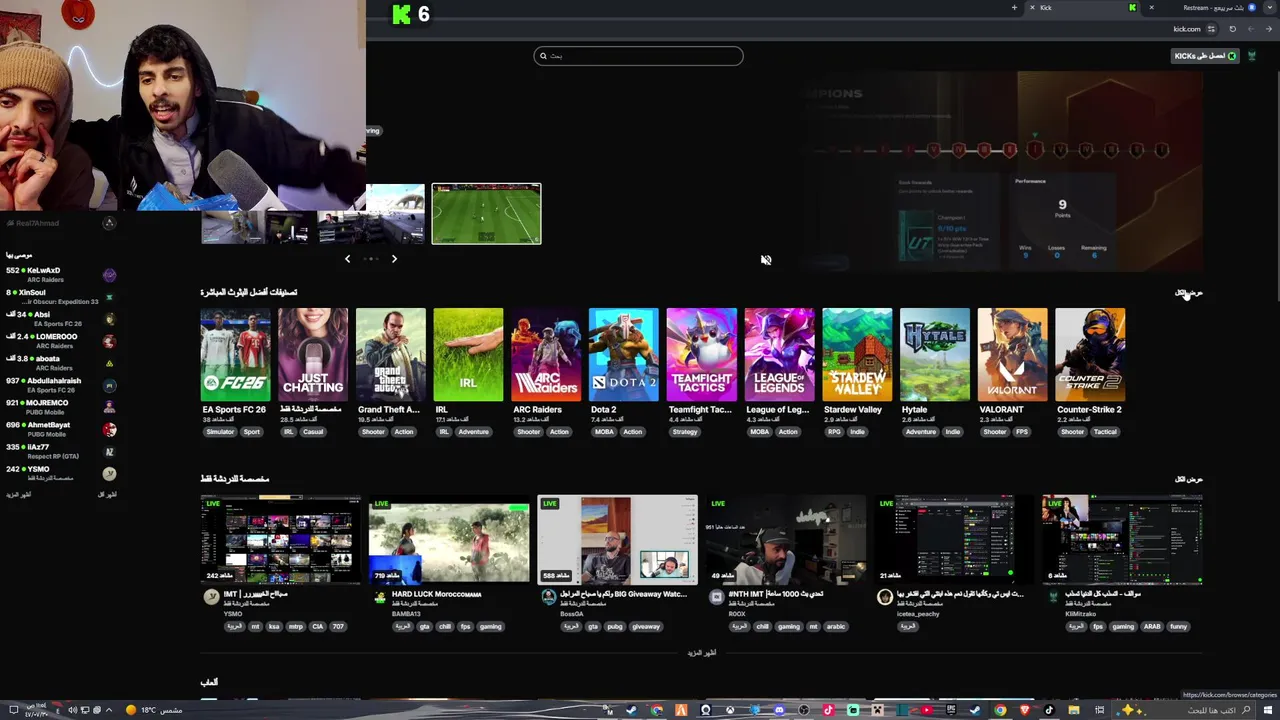Viewport: 1280px width, 720px height.
Task: Open the ARC Raiders category cover
Action: [x=546, y=354]
